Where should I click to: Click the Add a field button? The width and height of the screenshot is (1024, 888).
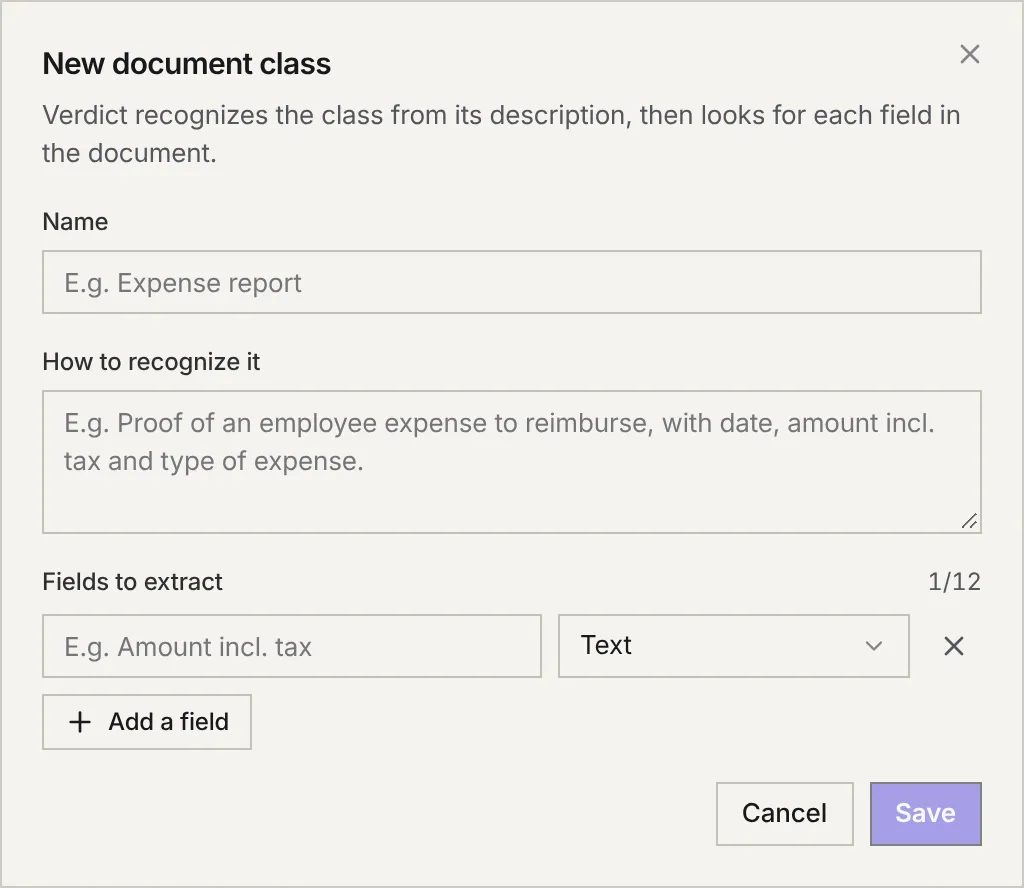[147, 722]
